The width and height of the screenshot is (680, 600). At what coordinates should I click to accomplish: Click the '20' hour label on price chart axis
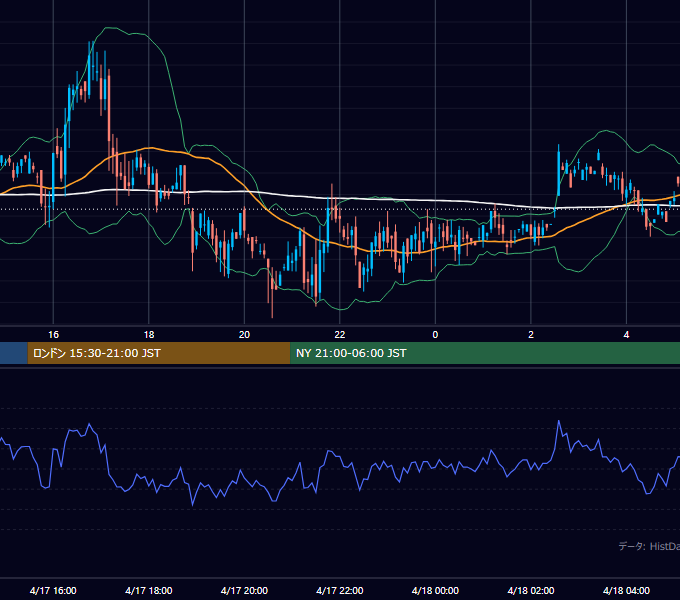point(244,335)
